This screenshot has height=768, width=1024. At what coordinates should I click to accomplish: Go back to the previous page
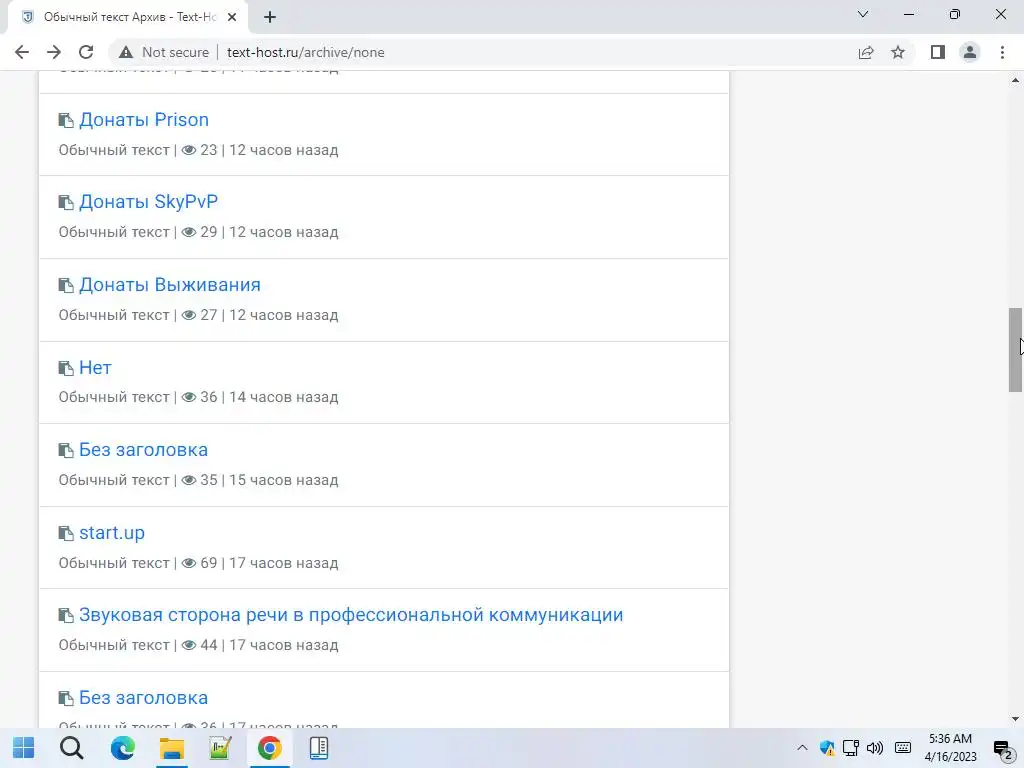tap(22, 52)
